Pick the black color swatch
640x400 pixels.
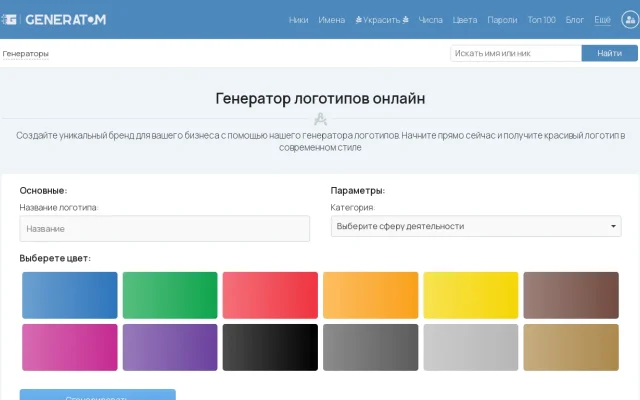coord(270,347)
